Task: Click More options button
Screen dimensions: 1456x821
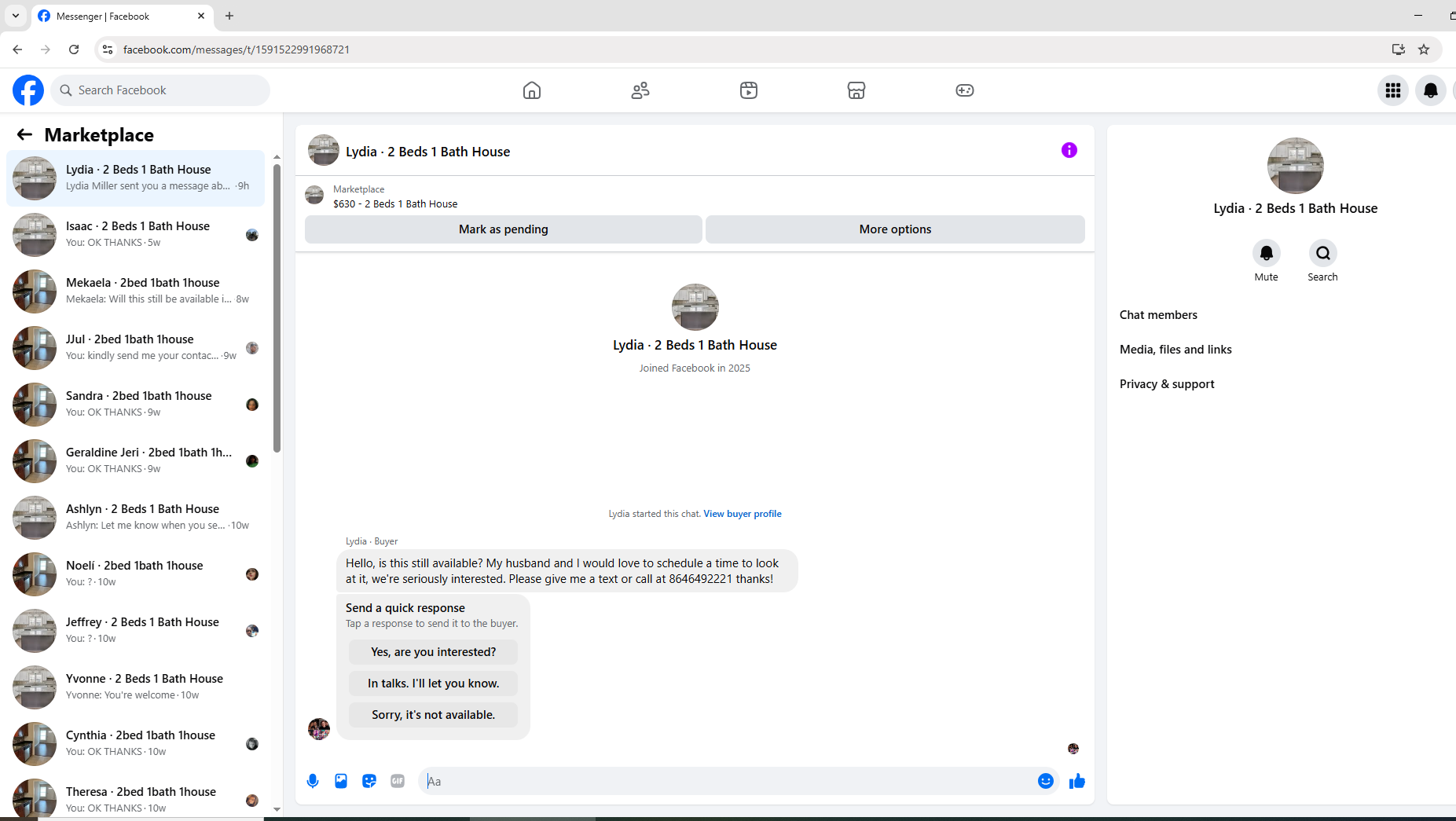Action: coord(895,229)
